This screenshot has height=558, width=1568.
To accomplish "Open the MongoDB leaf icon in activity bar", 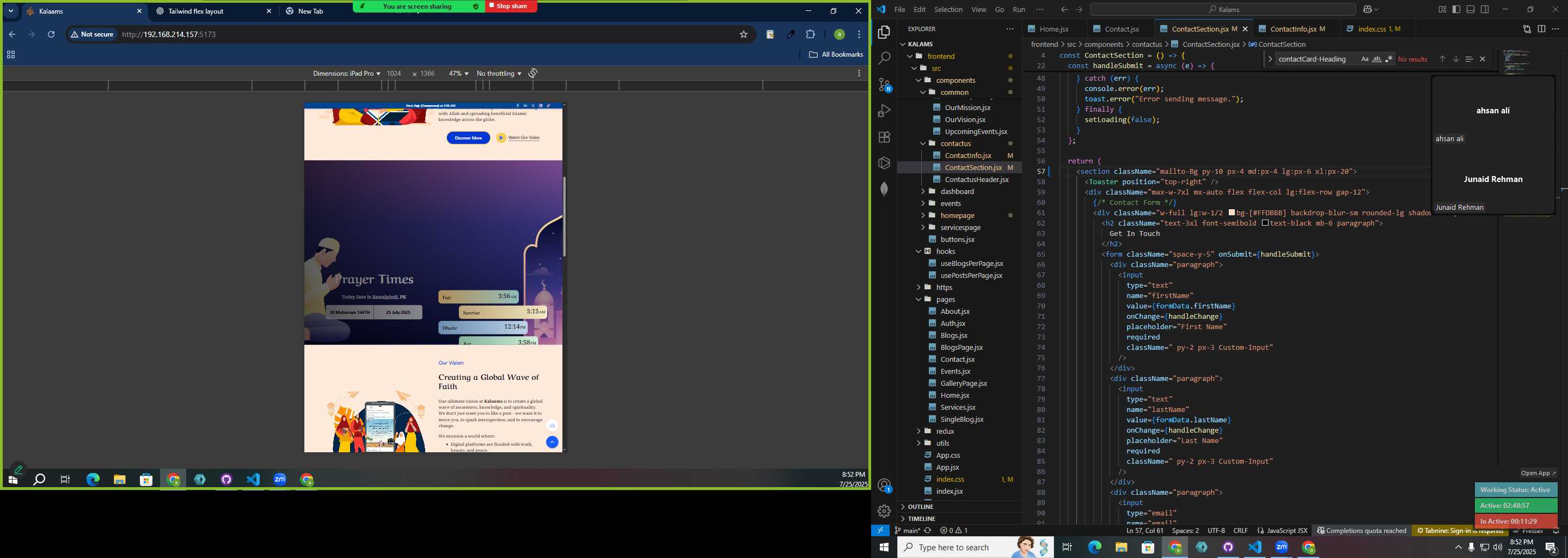I will tap(884, 190).
